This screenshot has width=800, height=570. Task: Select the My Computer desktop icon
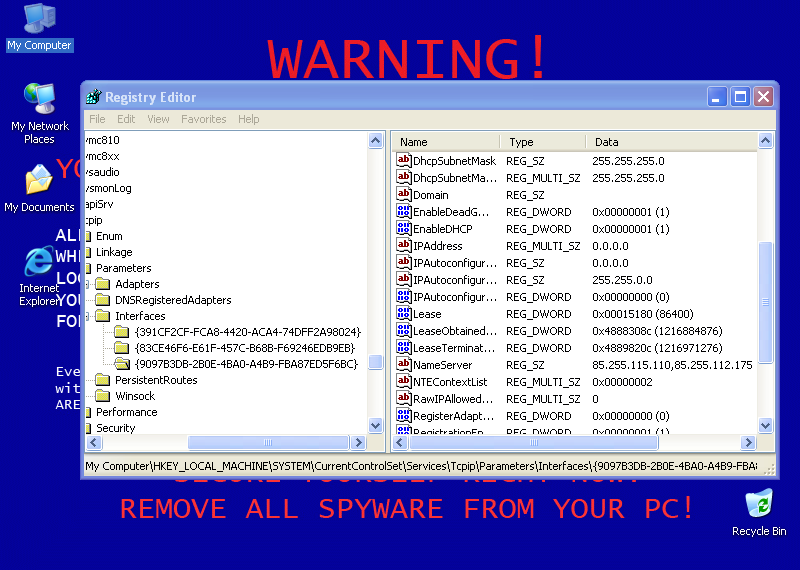click(39, 27)
